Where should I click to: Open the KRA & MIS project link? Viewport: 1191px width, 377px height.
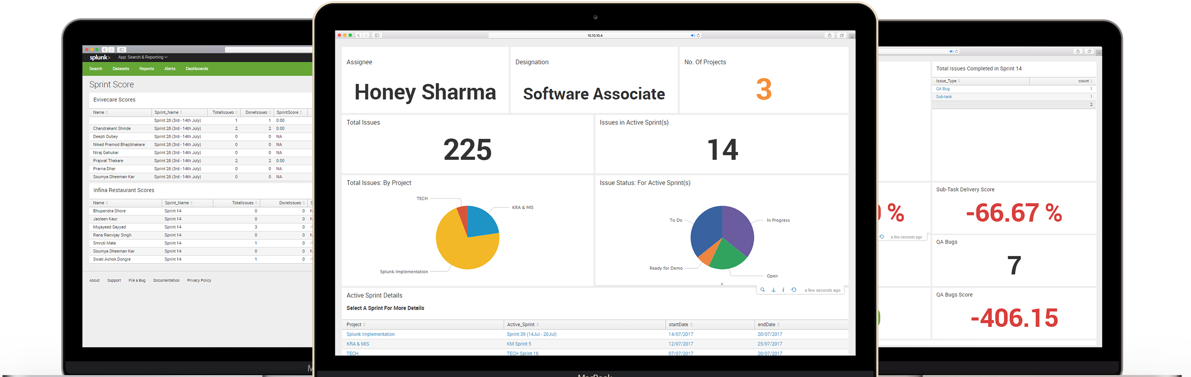point(358,344)
